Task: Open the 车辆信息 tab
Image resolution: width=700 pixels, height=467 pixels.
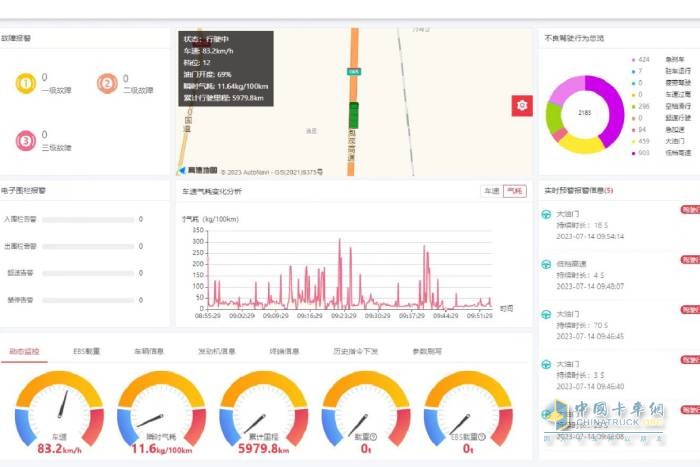Action: point(149,351)
